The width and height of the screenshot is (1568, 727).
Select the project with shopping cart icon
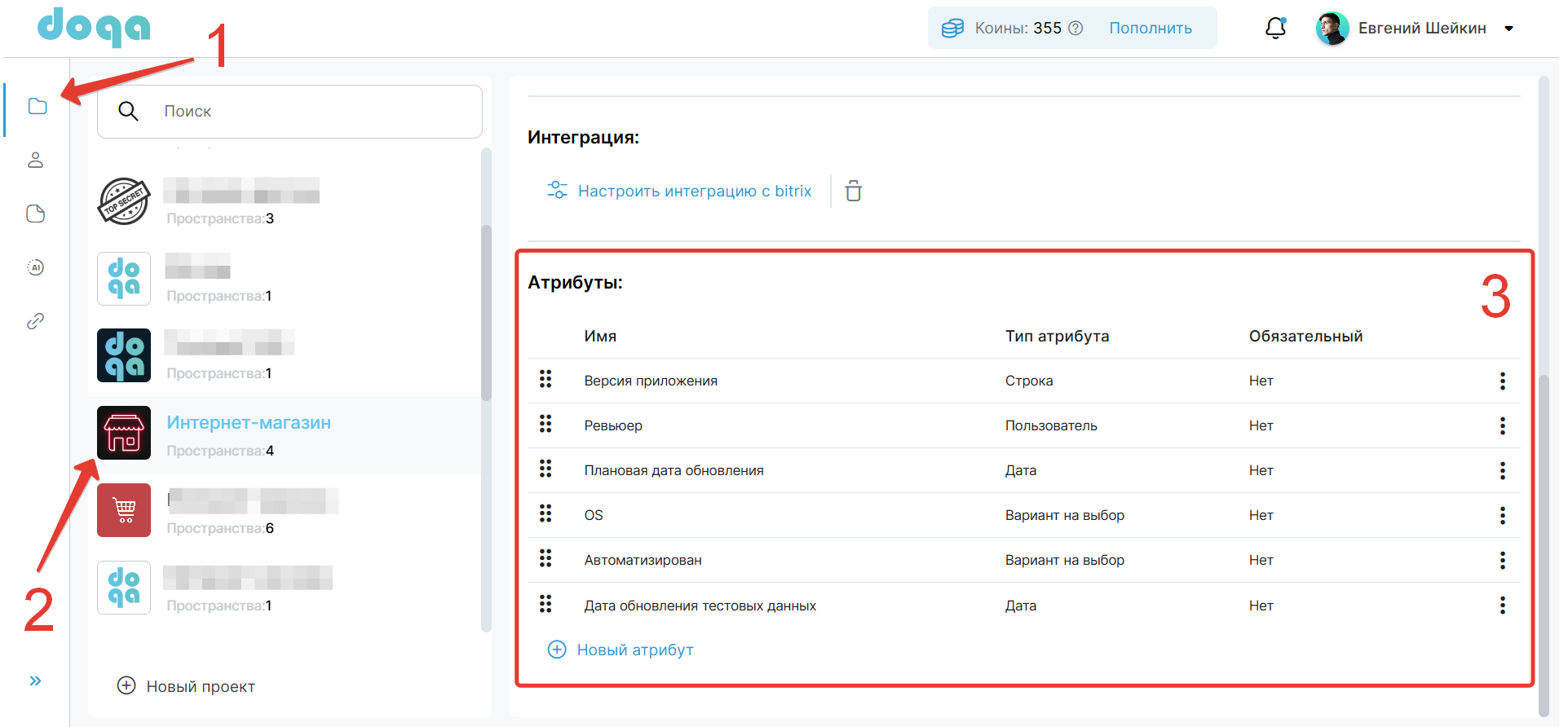(124, 510)
